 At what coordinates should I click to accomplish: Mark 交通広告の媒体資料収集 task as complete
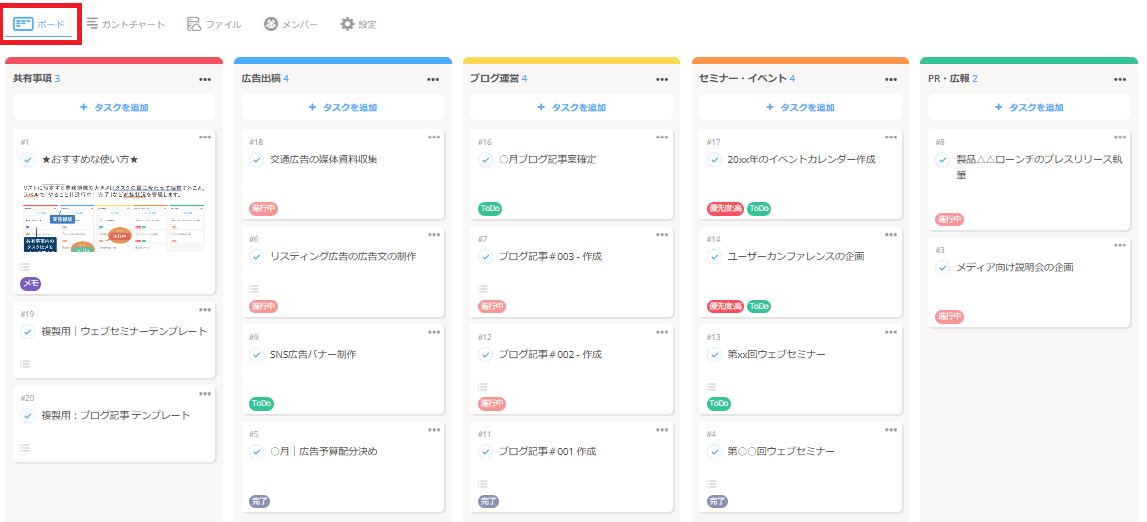pyautogui.click(x=257, y=159)
